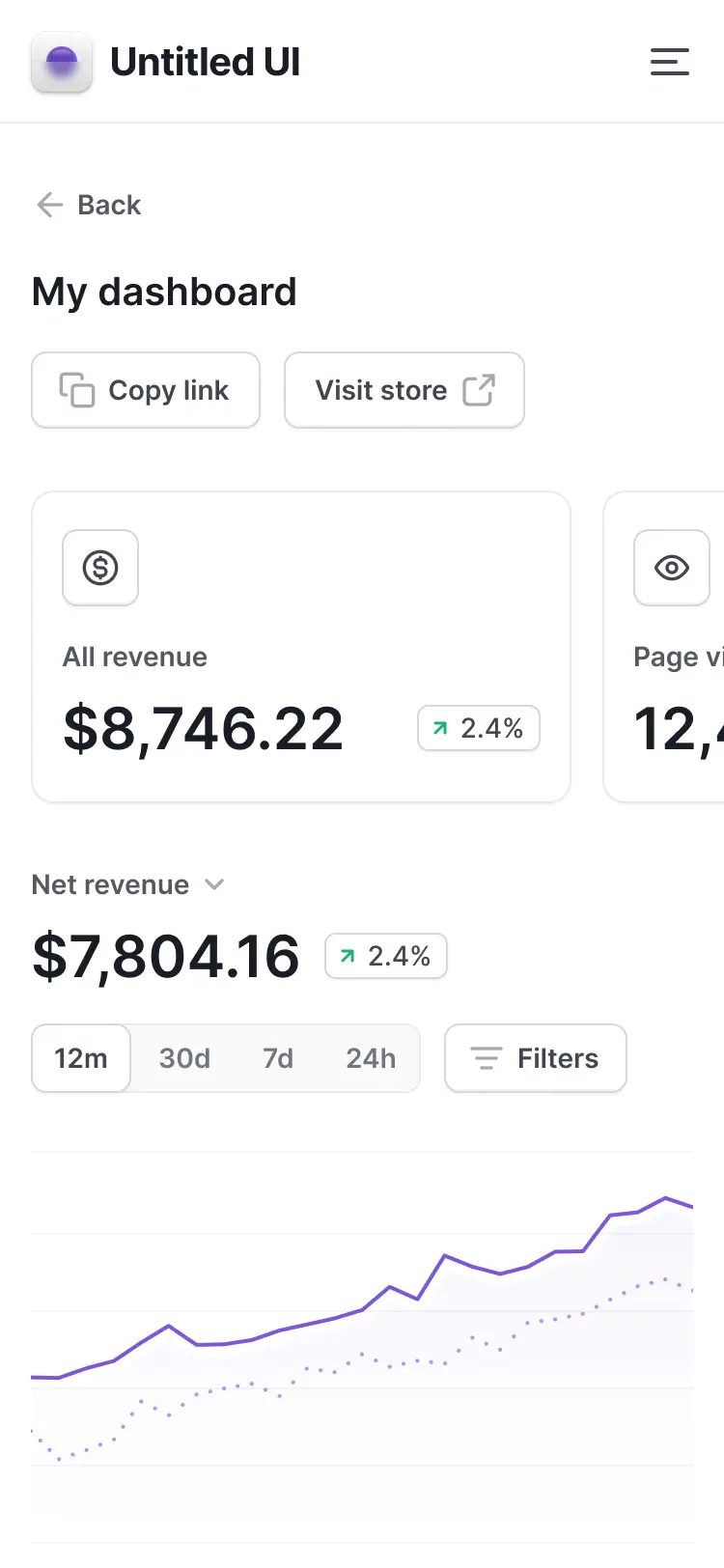Screen dimensions: 724x1568
Task: Expand the Net revenue dropdown chevron
Action: pyautogui.click(x=215, y=884)
